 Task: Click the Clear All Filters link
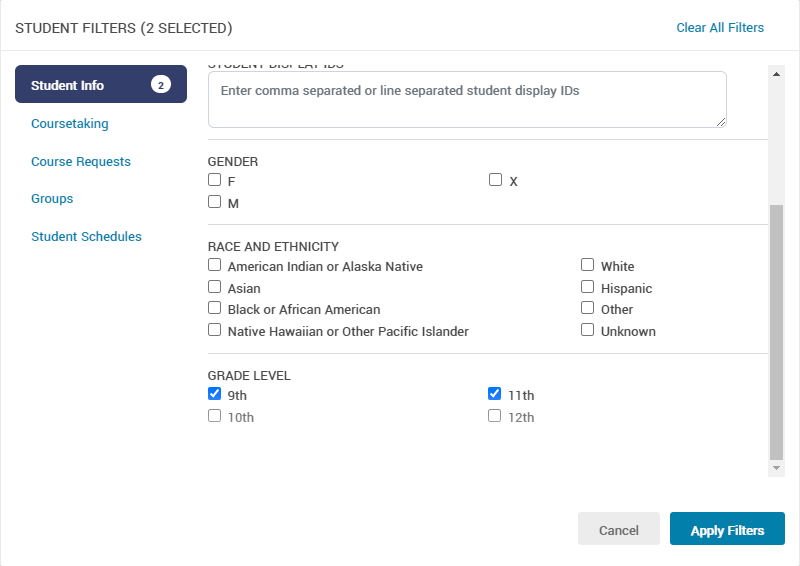[x=720, y=27]
